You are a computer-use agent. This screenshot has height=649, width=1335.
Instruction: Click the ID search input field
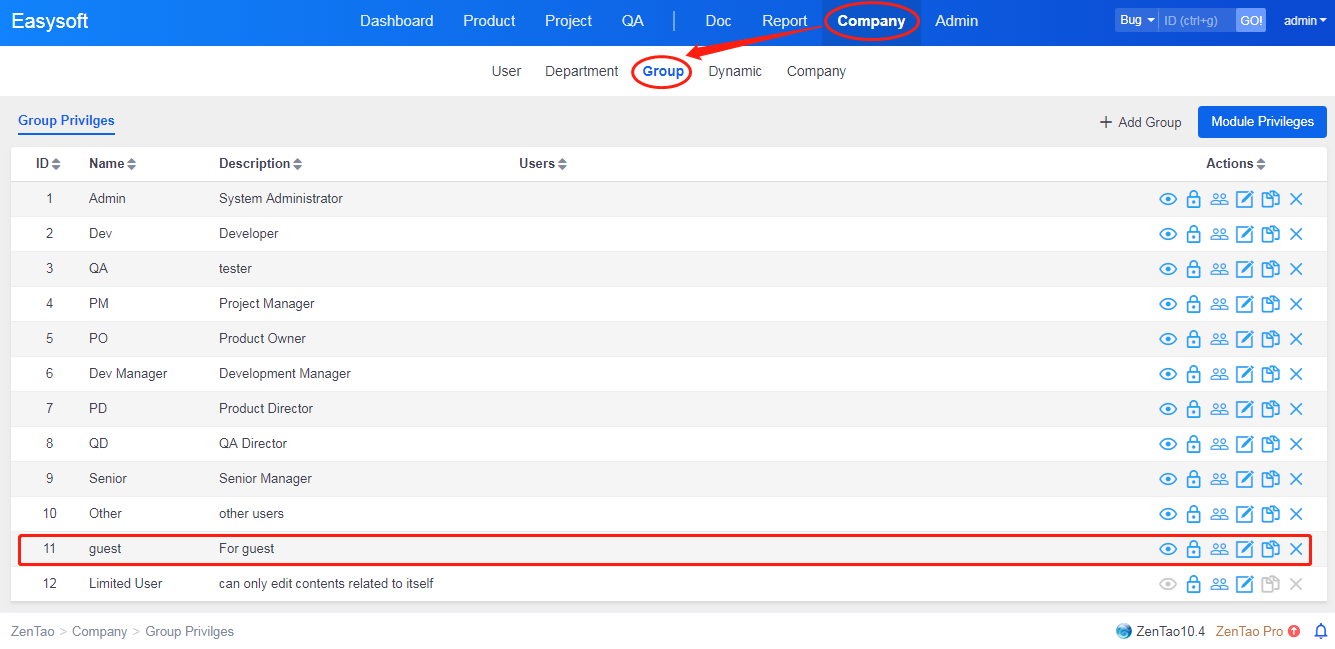1196,20
